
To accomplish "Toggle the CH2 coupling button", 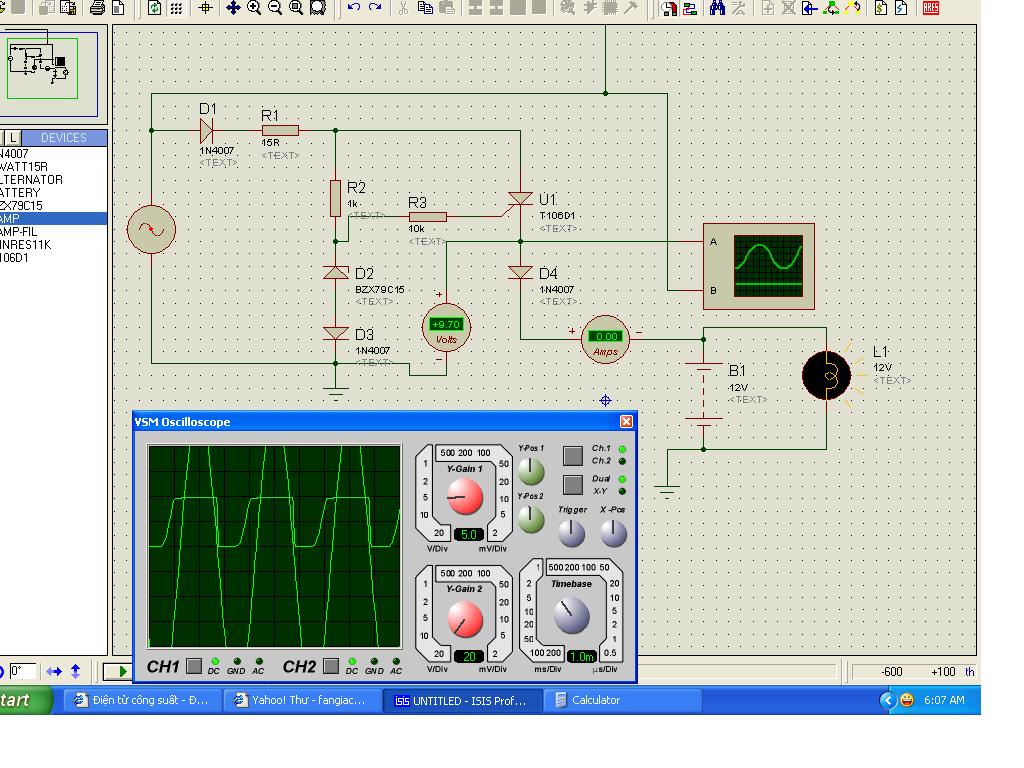I will tap(330, 665).
